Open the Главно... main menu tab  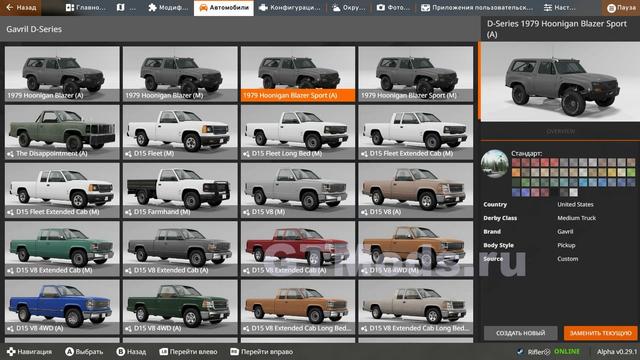(x=85, y=7)
